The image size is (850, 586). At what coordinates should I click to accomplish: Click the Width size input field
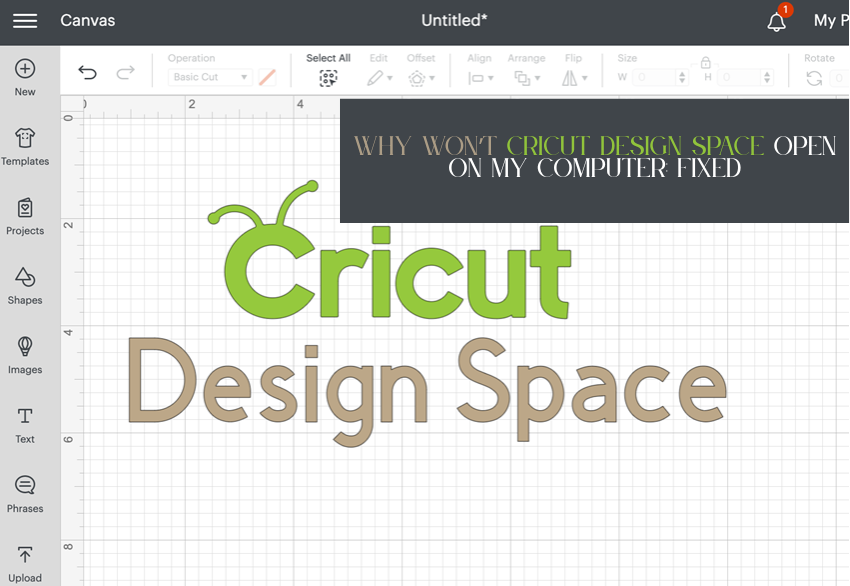pyautogui.click(x=655, y=76)
